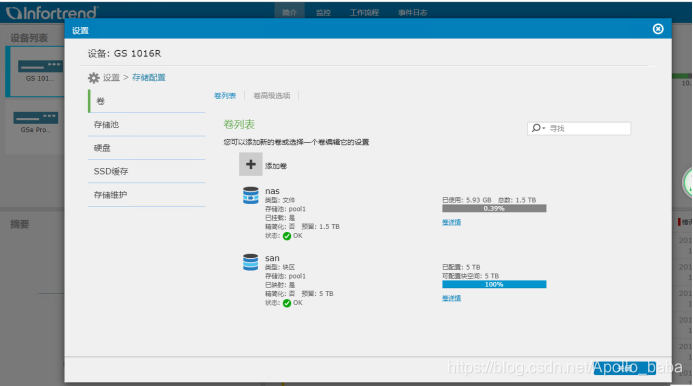This screenshot has width=693, height=386.
Task: Click the san 已配置: 5 TB text
Action: point(461,267)
